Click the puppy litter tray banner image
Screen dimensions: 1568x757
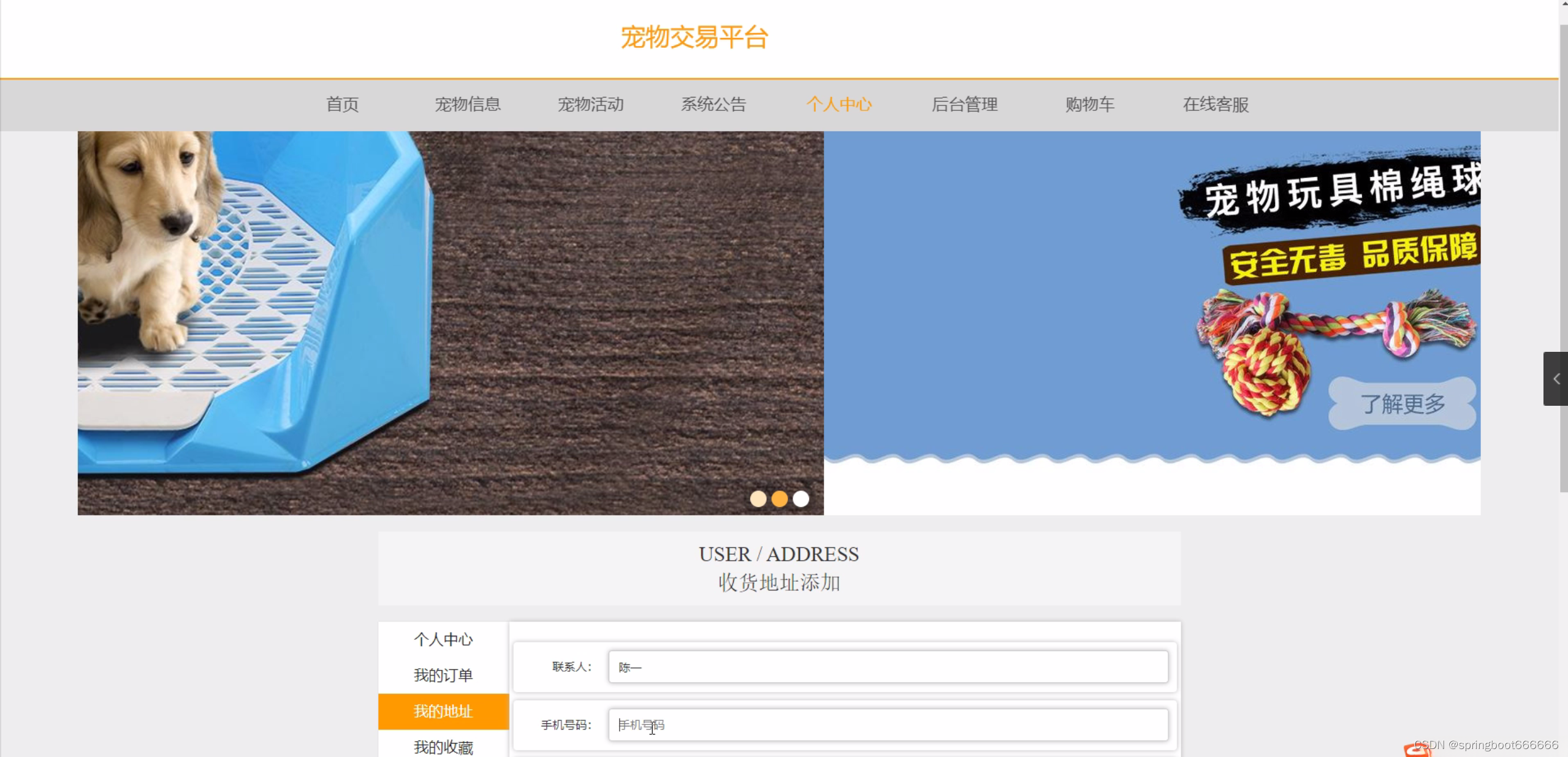pyautogui.click(x=451, y=323)
